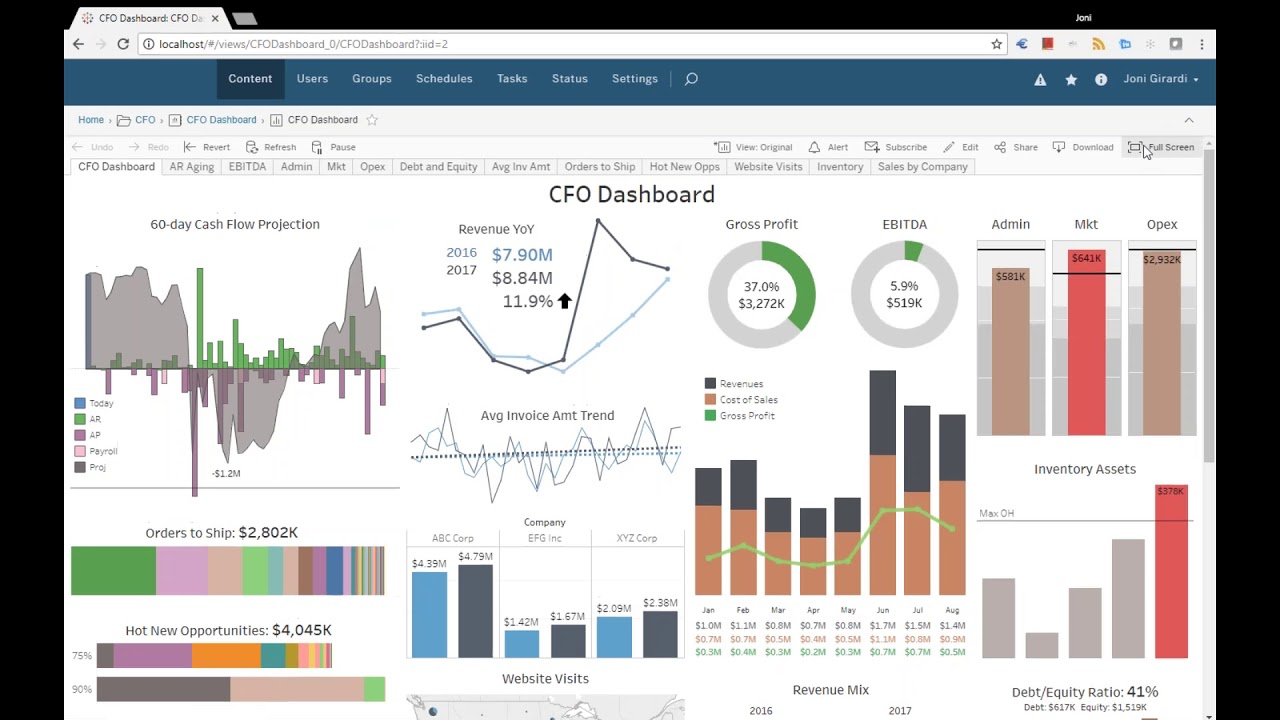Switch to the Inventory tab

pos(840,167)
